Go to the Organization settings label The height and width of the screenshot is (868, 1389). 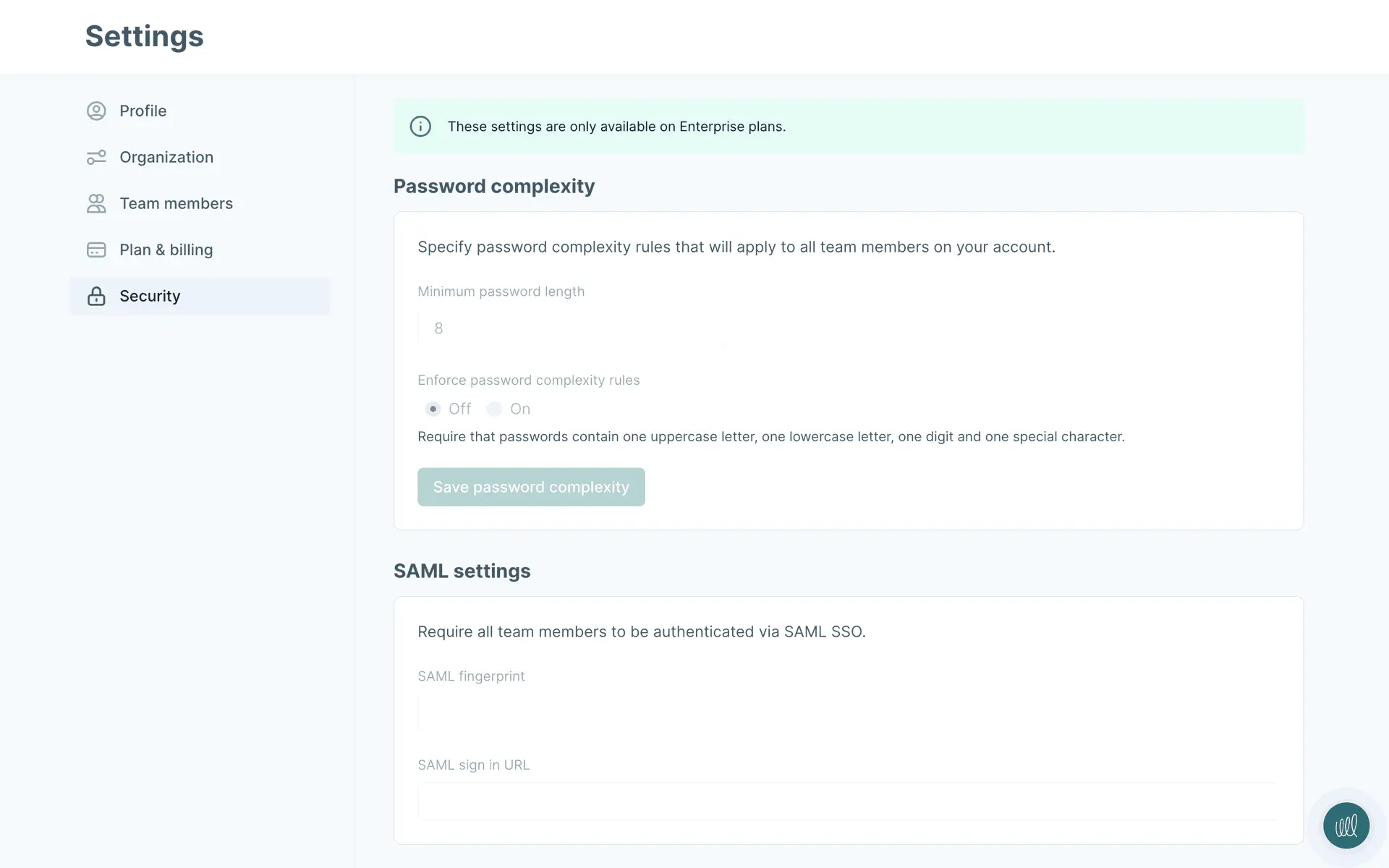166,157
